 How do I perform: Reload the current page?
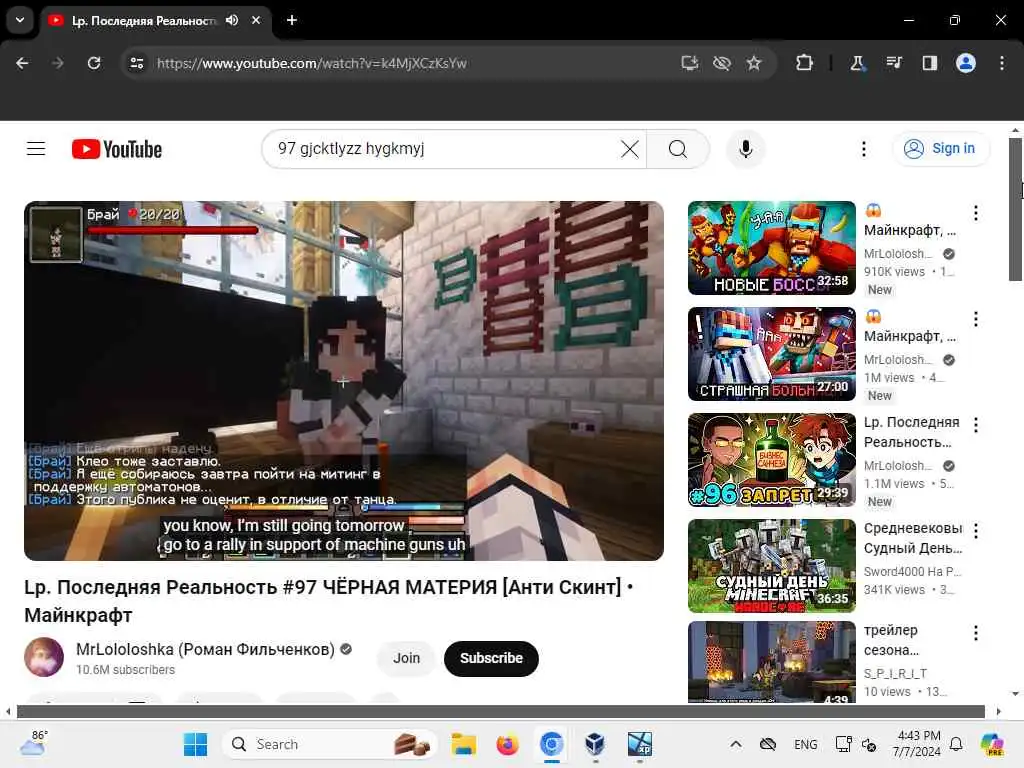[x=94, y=63]
